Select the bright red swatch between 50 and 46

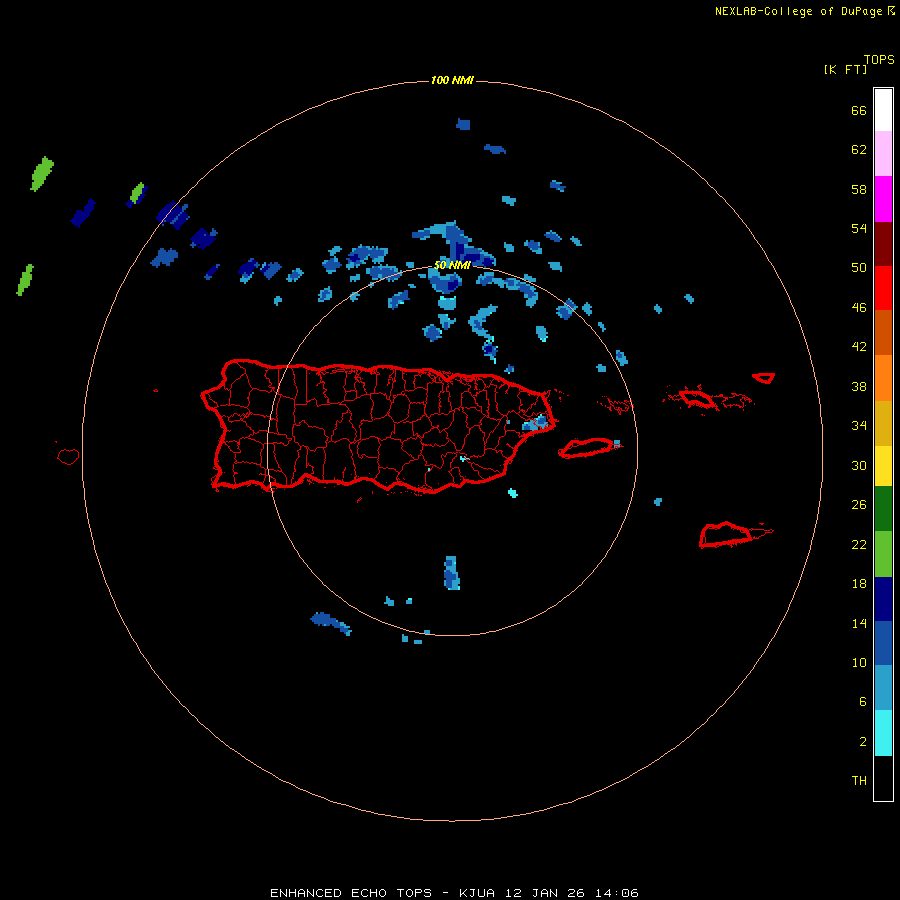click(x=883, y=288)
